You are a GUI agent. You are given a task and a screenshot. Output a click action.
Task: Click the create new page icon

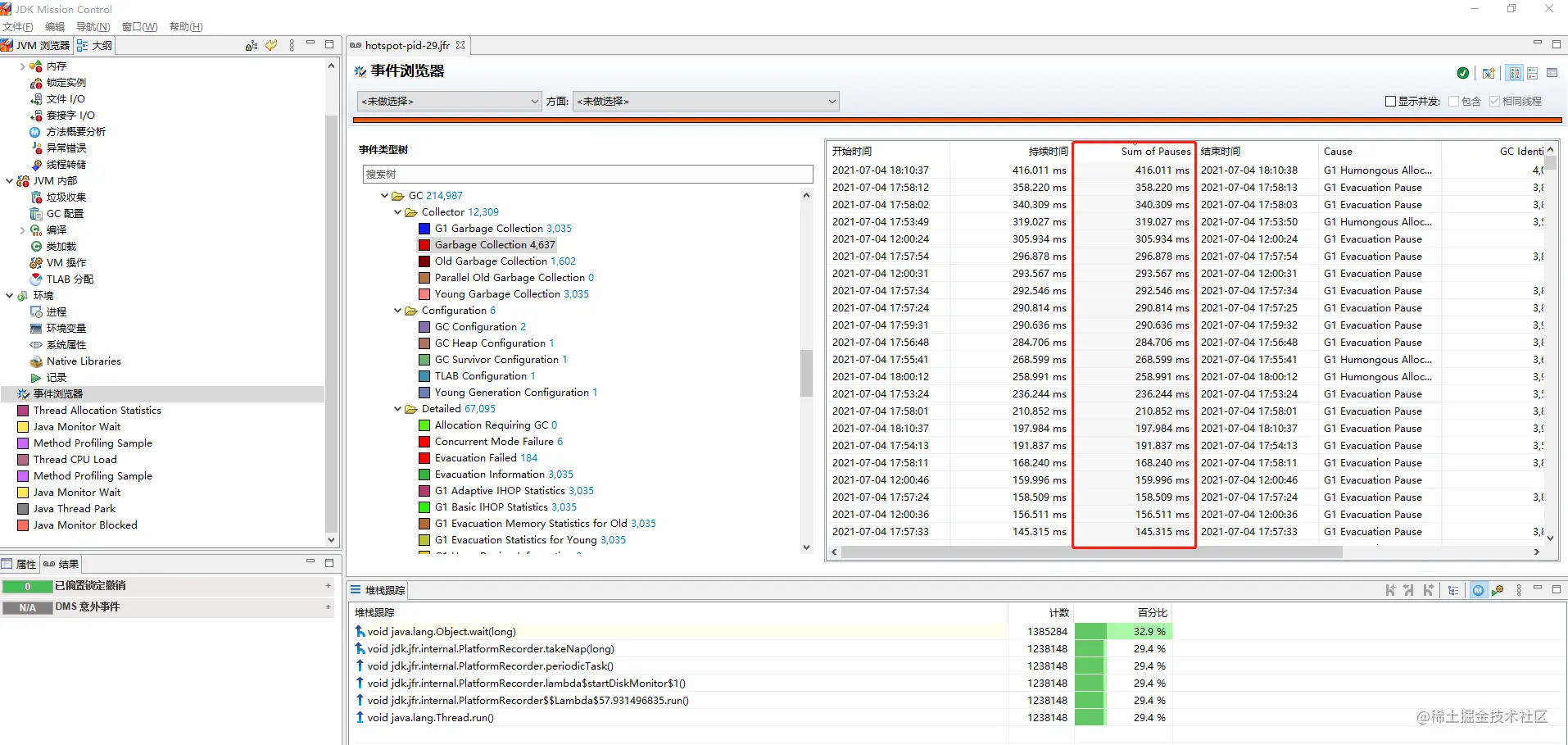point(1489,73)
